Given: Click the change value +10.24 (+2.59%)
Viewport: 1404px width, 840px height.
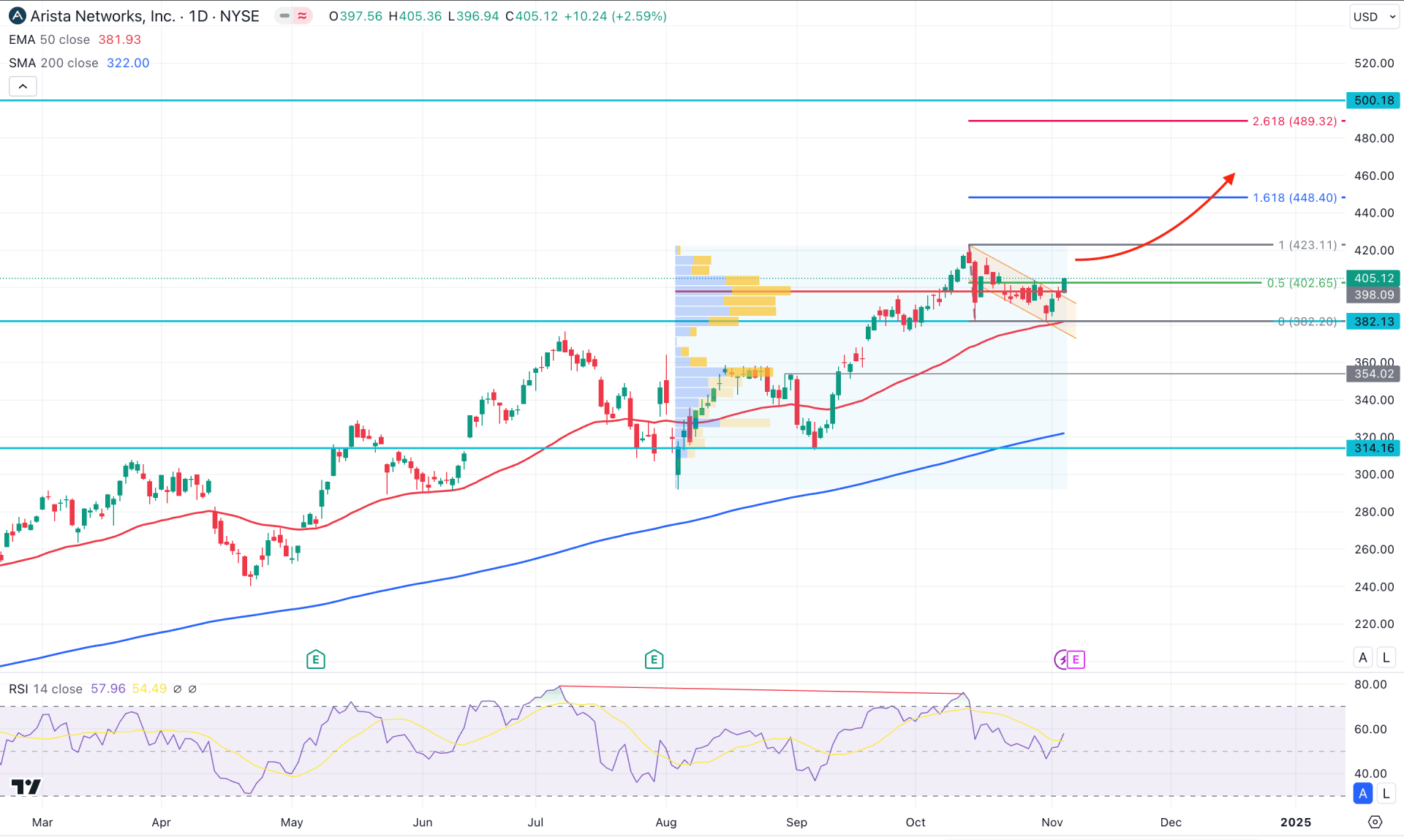Looking at the screenshot, I should [616, 16].
